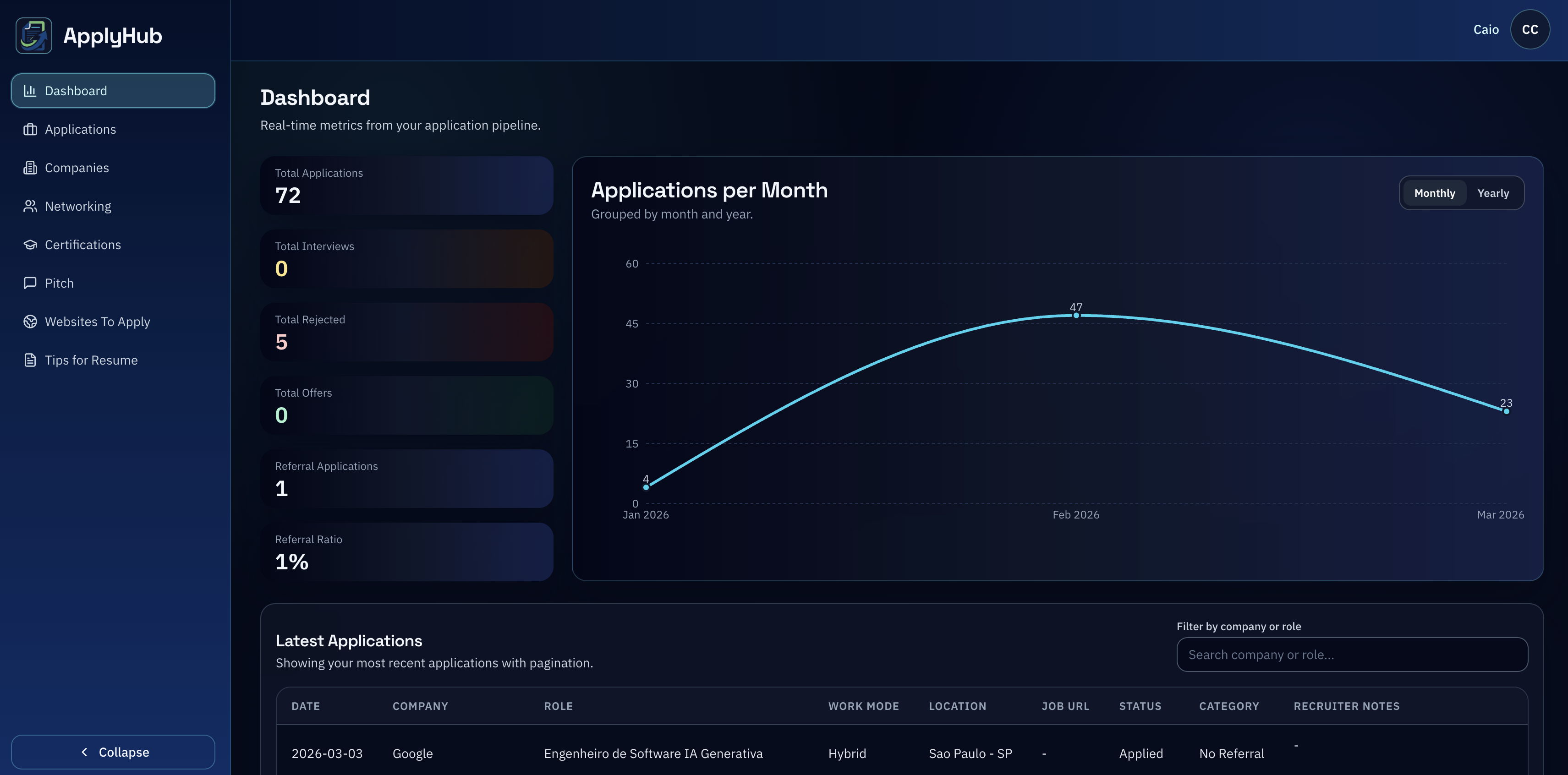Select the Certifications graduation cap icon

pyautogui.click(x=30, y=245)
